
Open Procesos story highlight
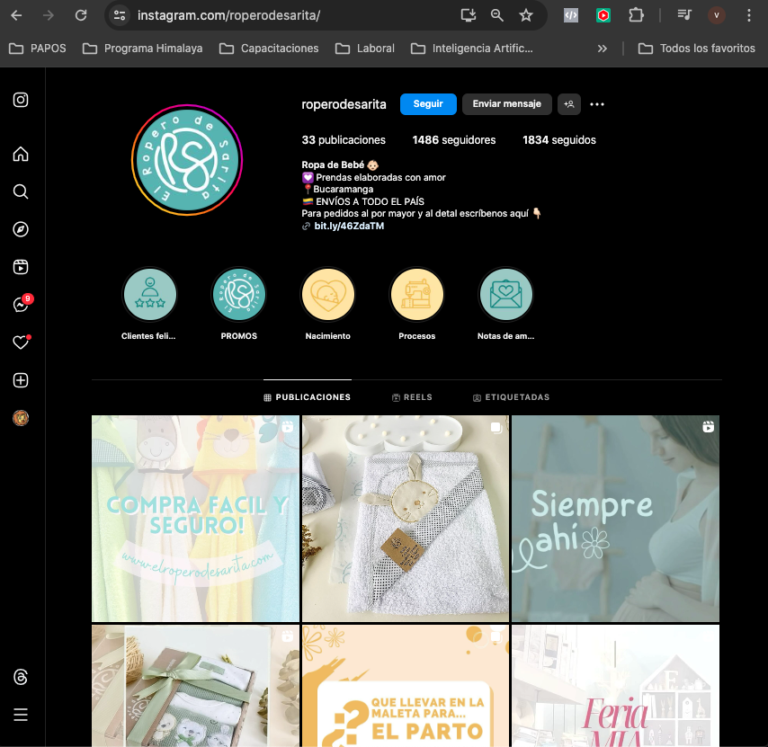(417, 294)
